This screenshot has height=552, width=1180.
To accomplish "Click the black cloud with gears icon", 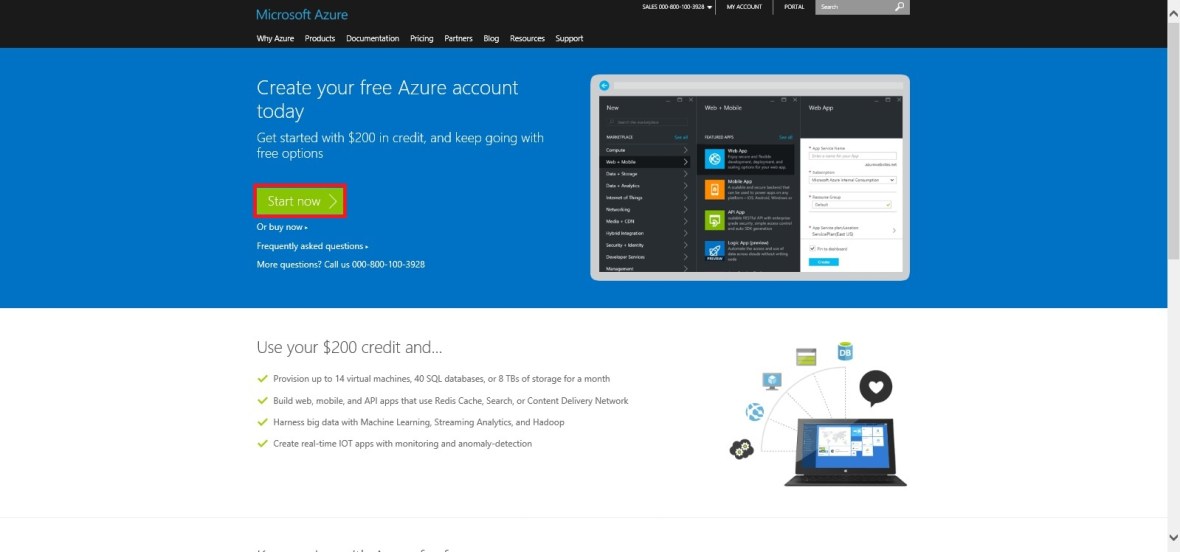I will click(x=741, y=449).
